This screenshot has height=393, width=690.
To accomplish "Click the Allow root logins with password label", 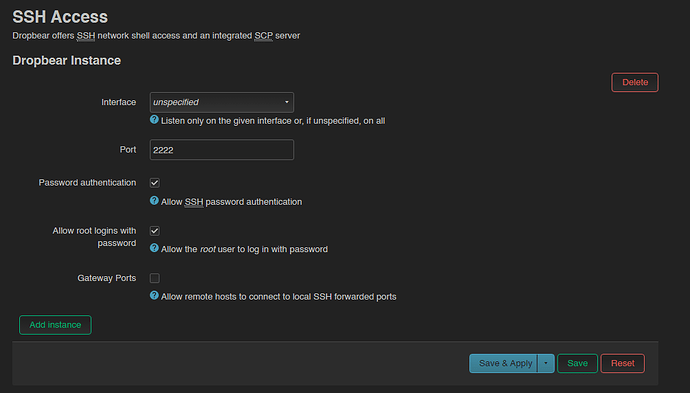I will (x=94, y=237).
